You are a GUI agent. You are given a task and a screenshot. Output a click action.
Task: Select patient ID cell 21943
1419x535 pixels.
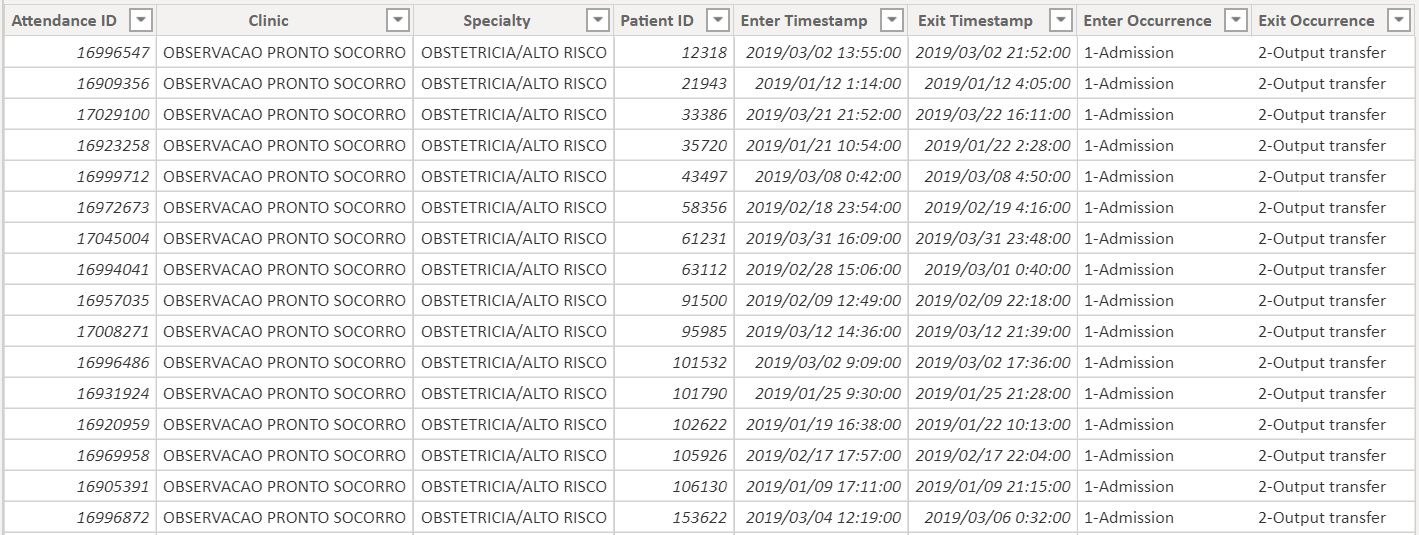point(704,83)
